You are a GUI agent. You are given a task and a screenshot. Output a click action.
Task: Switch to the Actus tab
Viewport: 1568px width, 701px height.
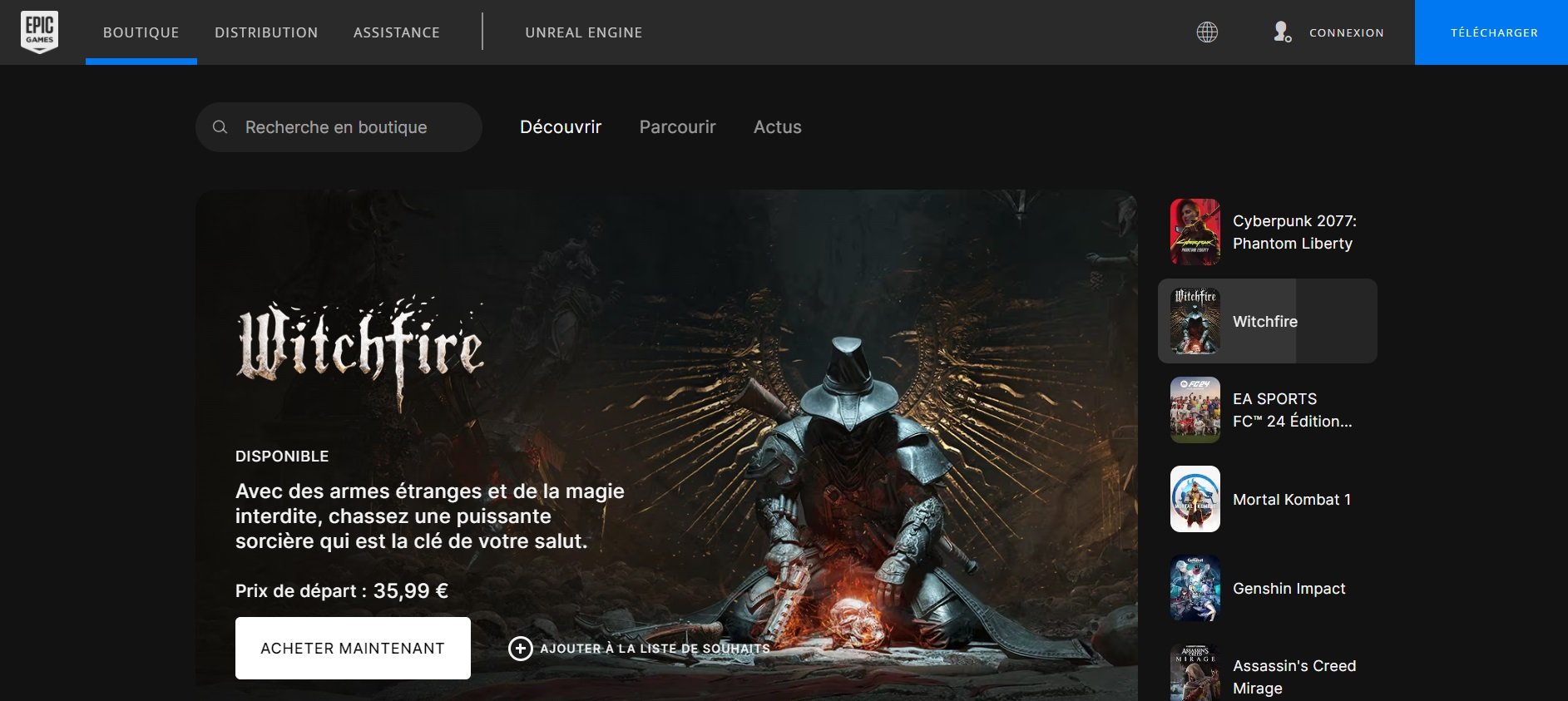(778, 127)
